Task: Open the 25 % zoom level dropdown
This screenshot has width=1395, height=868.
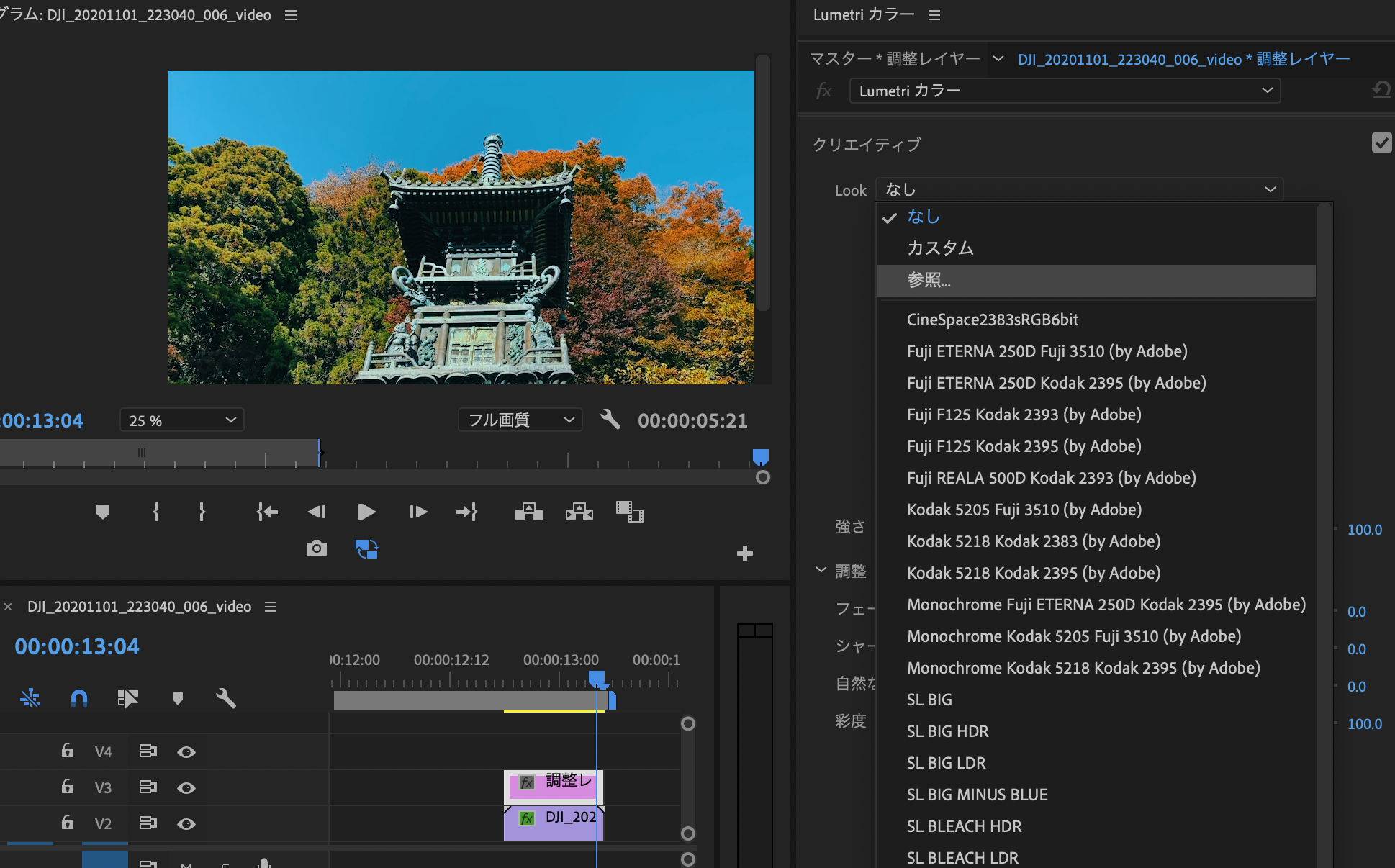Action: [182, 420]
